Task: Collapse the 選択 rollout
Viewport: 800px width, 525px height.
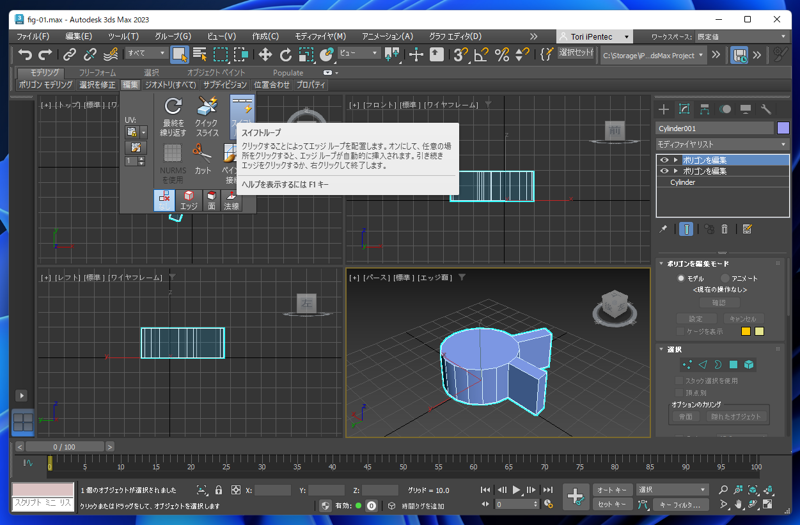Action: coord(661,349)
